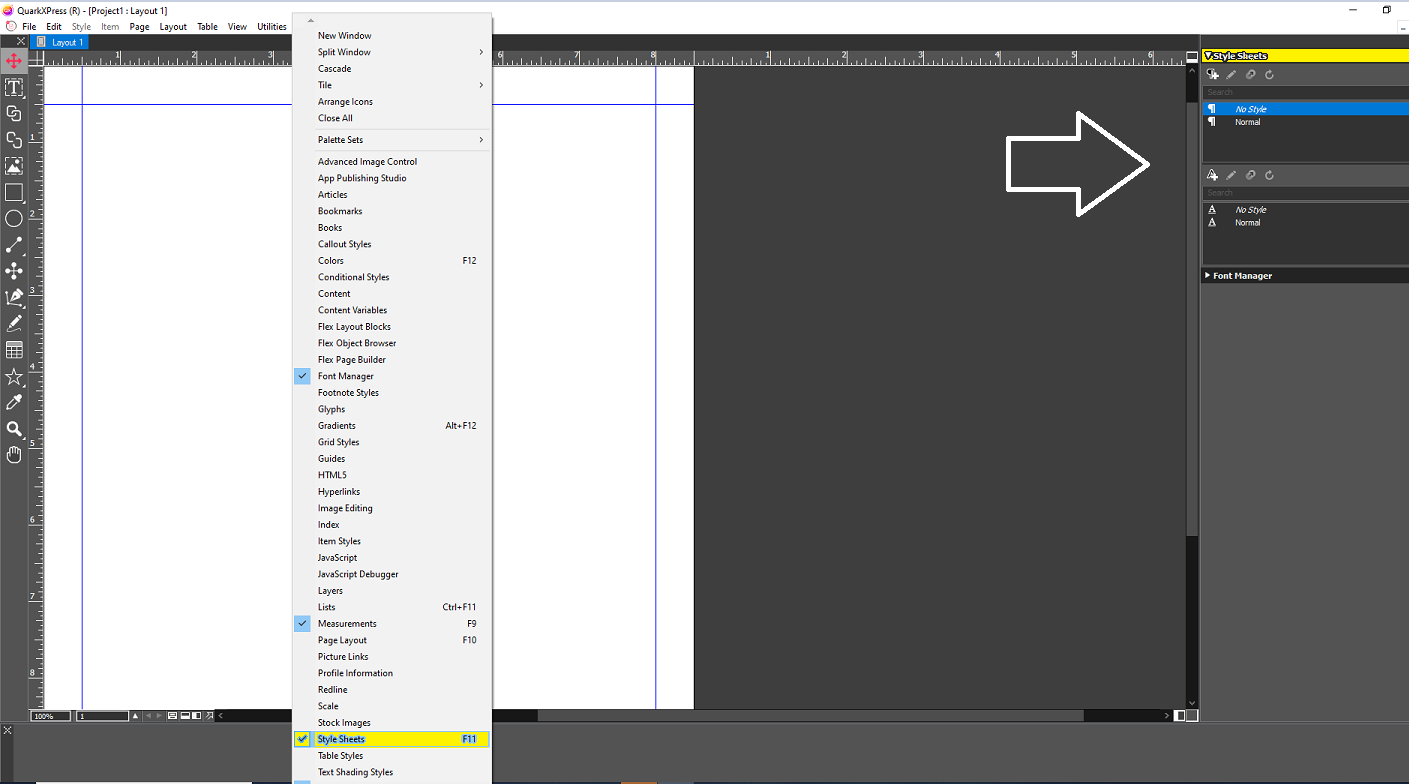Edit the selected character style sheet
The image size is (1409, 784).
point(1231,175)
